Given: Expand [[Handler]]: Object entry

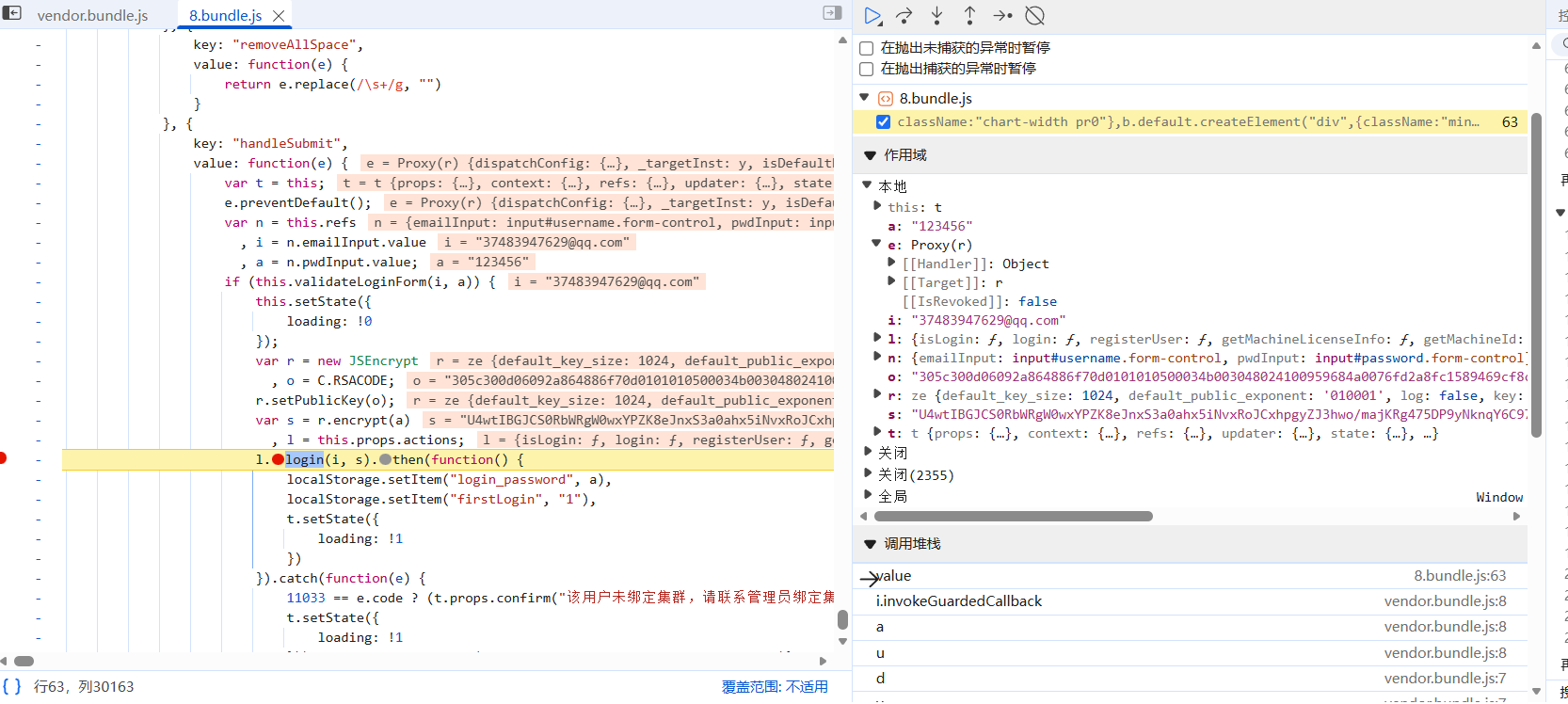Looking at the screenshot, I should tap(891, 263).
